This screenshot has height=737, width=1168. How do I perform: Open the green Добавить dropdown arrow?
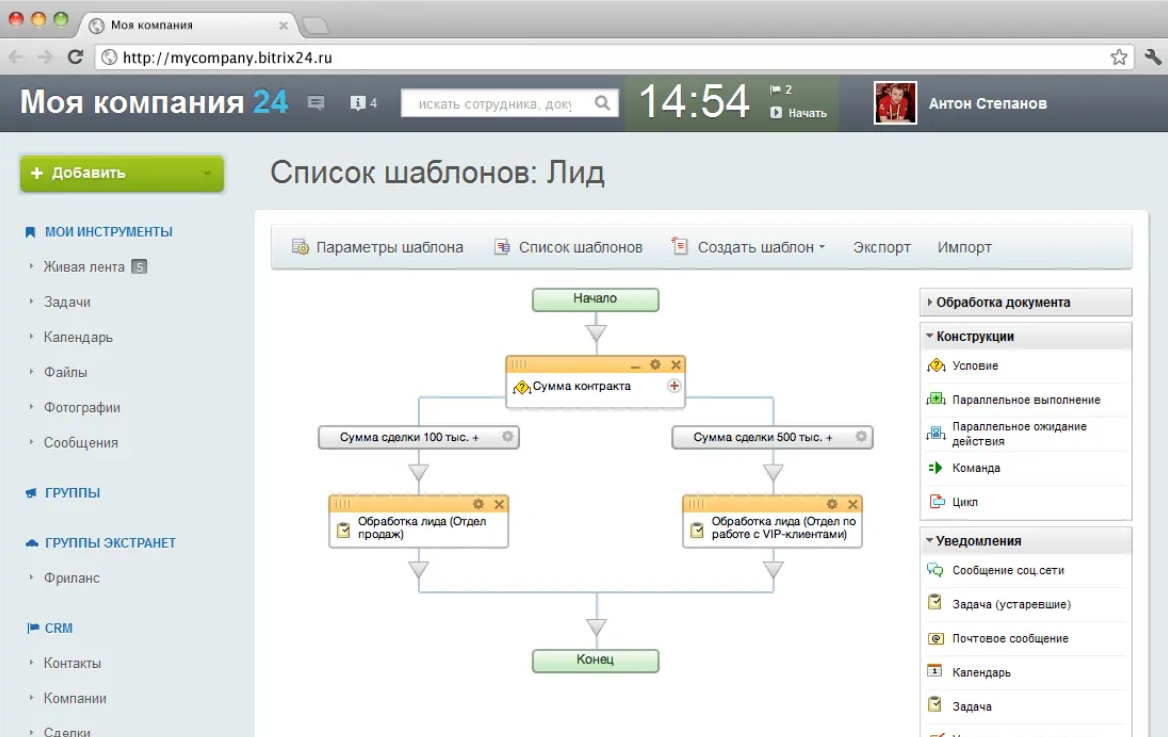tap(207, 173)
